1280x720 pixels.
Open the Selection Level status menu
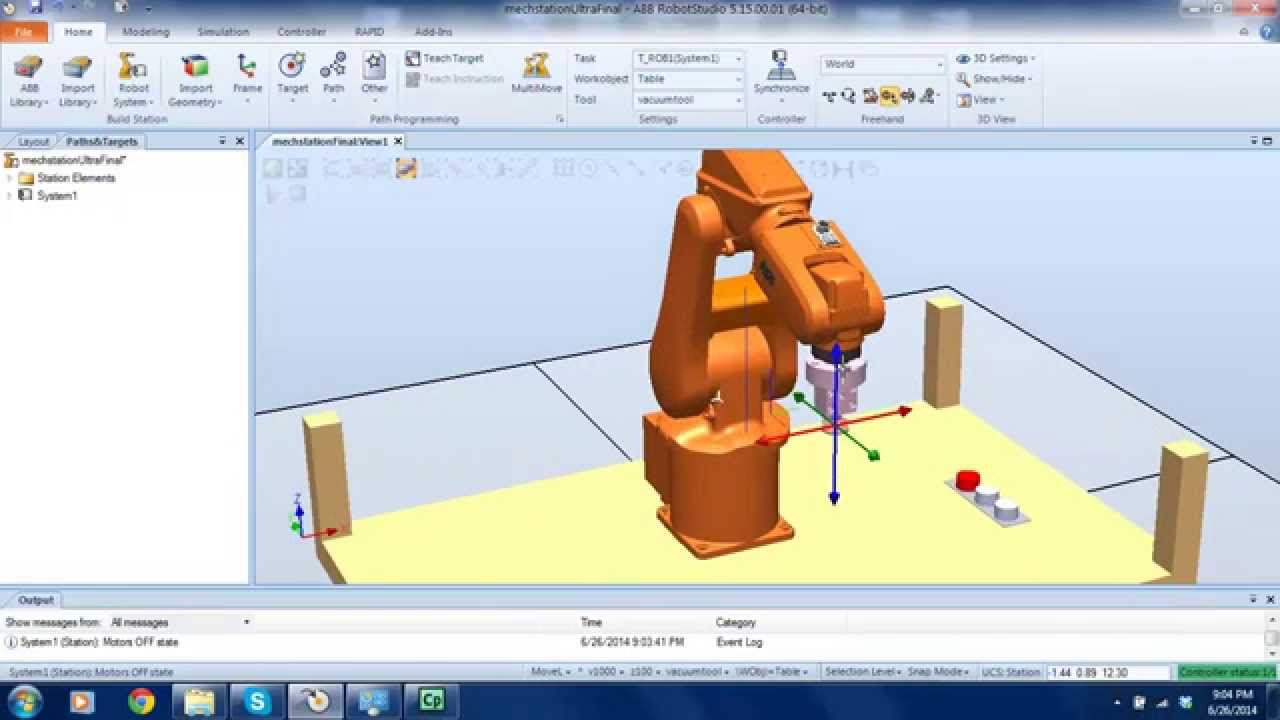point(864,672)
